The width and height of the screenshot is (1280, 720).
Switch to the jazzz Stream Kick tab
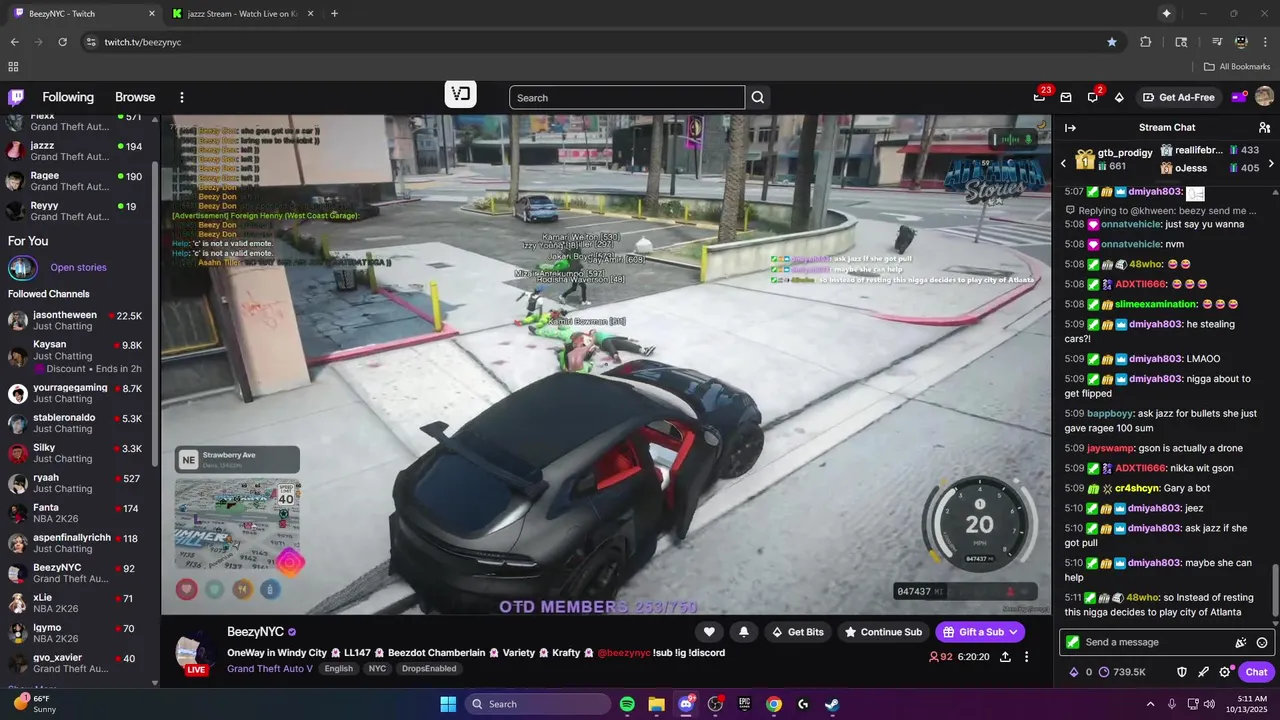point(243,14)
